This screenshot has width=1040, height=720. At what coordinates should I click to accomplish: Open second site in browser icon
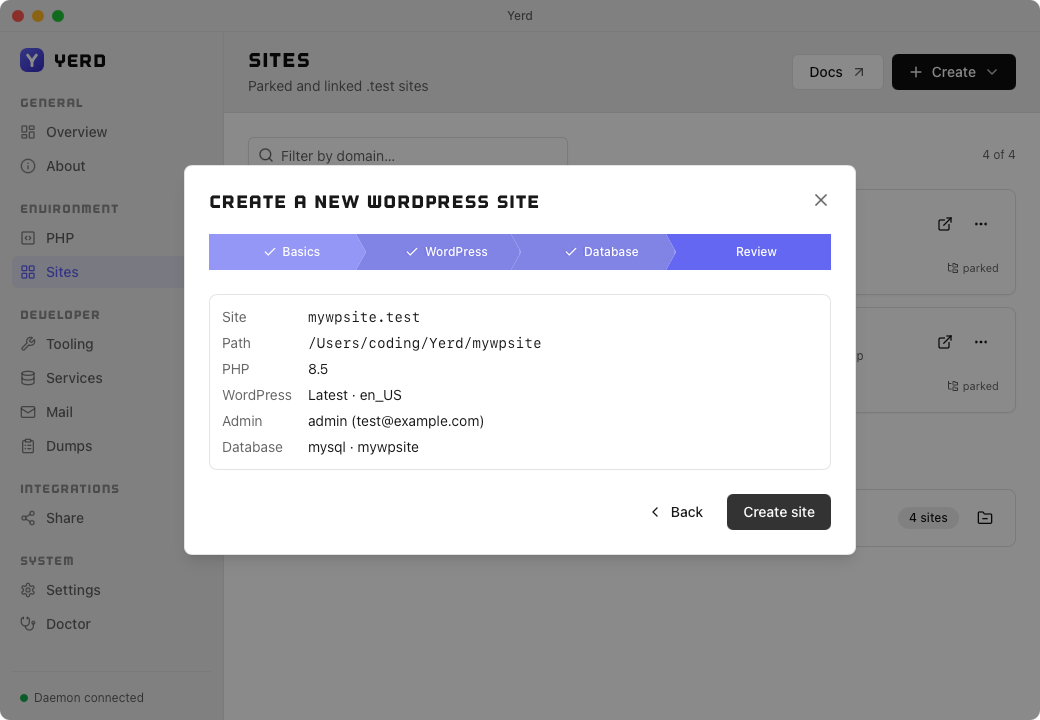[x=945, y=342]
